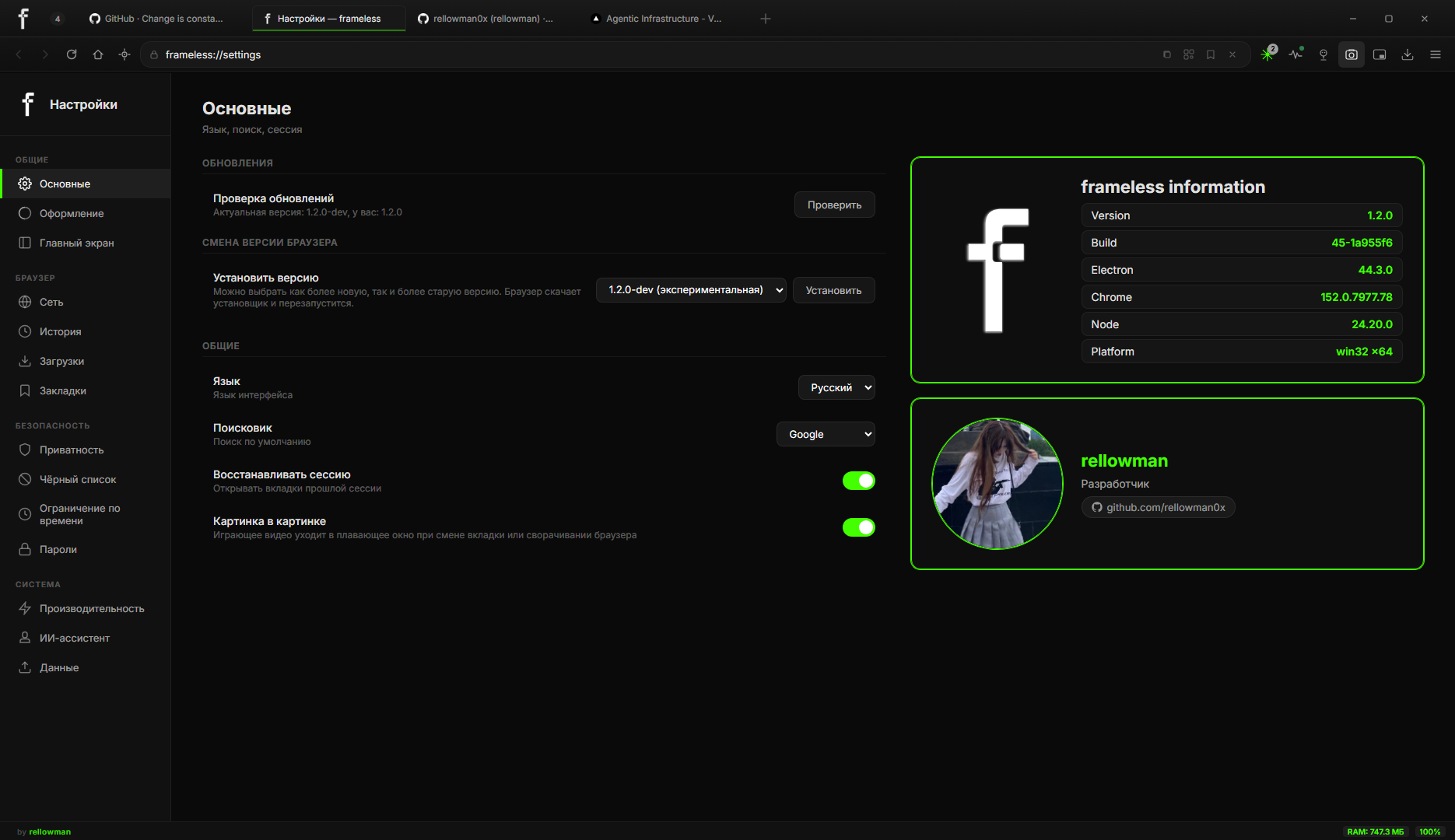Open the downloads toolbar icon

[1408, 54]
